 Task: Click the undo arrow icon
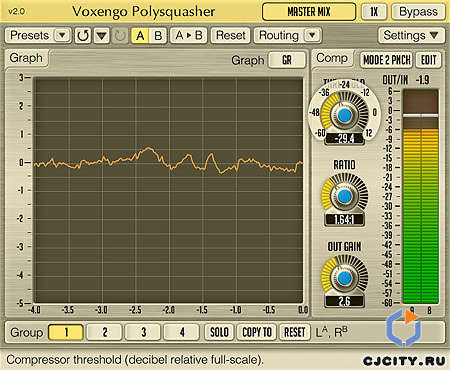pyautogui.click(x=83, y=35)
